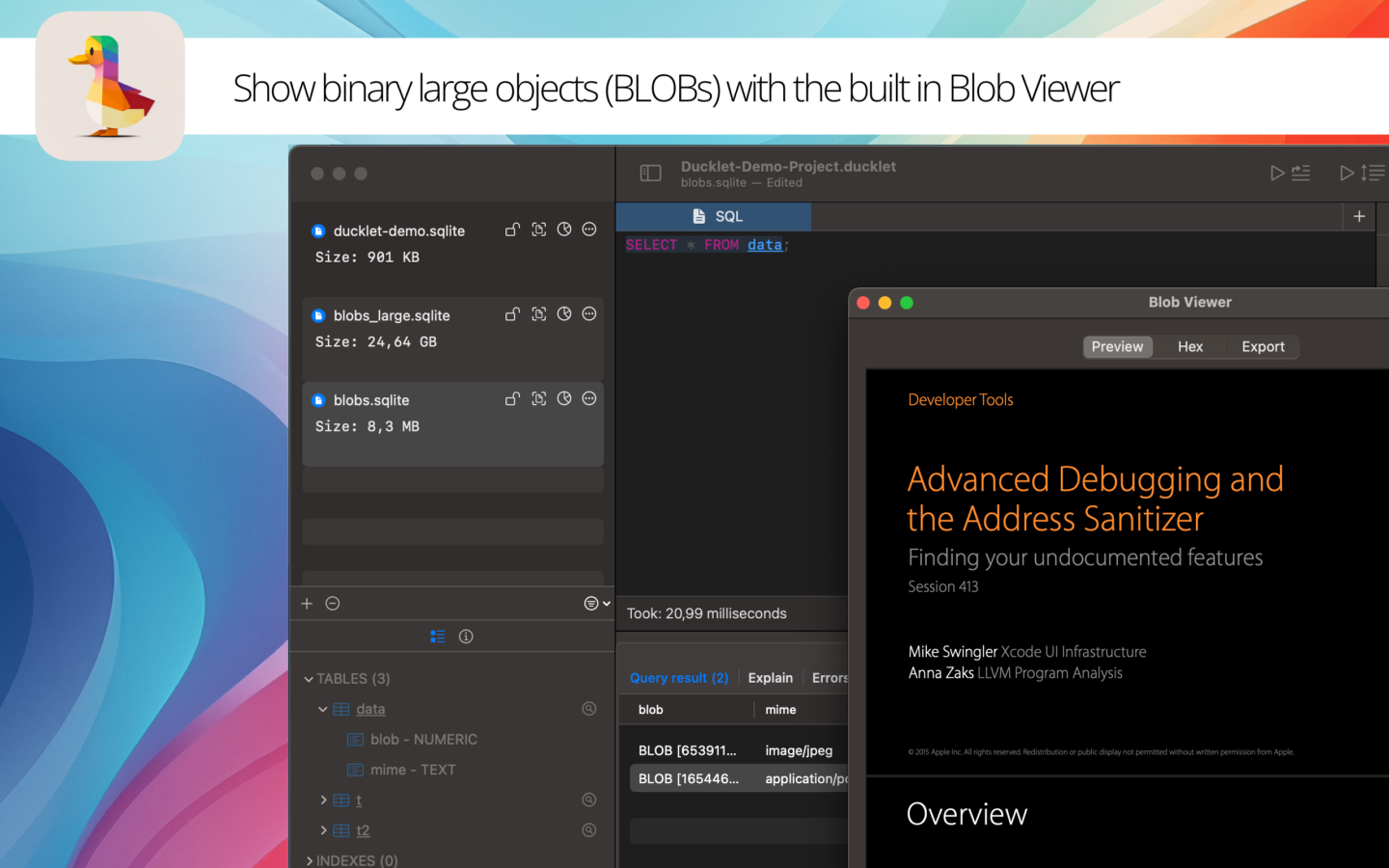
Task: Add a new SQL tab with the plus button
Action: 1359,217
